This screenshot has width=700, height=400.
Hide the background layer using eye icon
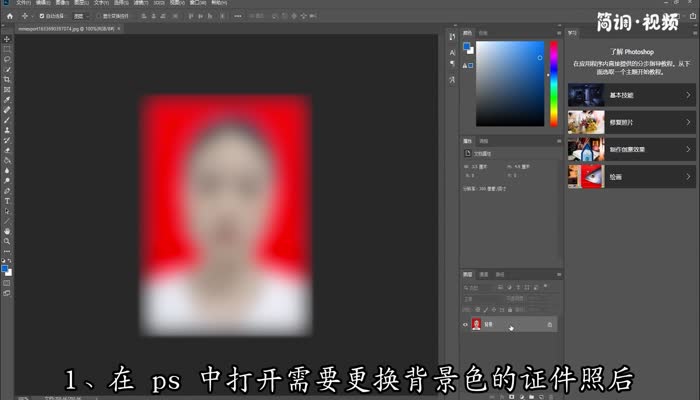[x=465, y=325]
